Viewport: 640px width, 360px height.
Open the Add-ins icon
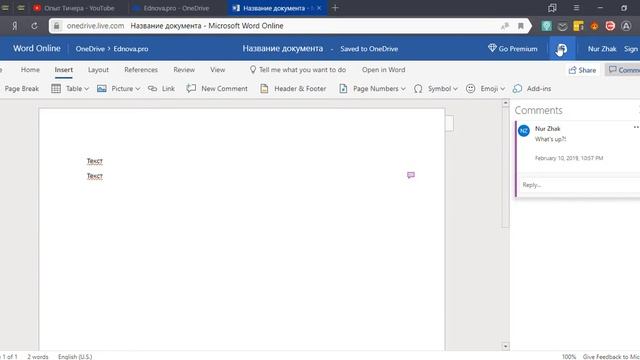tap(518, 89)
